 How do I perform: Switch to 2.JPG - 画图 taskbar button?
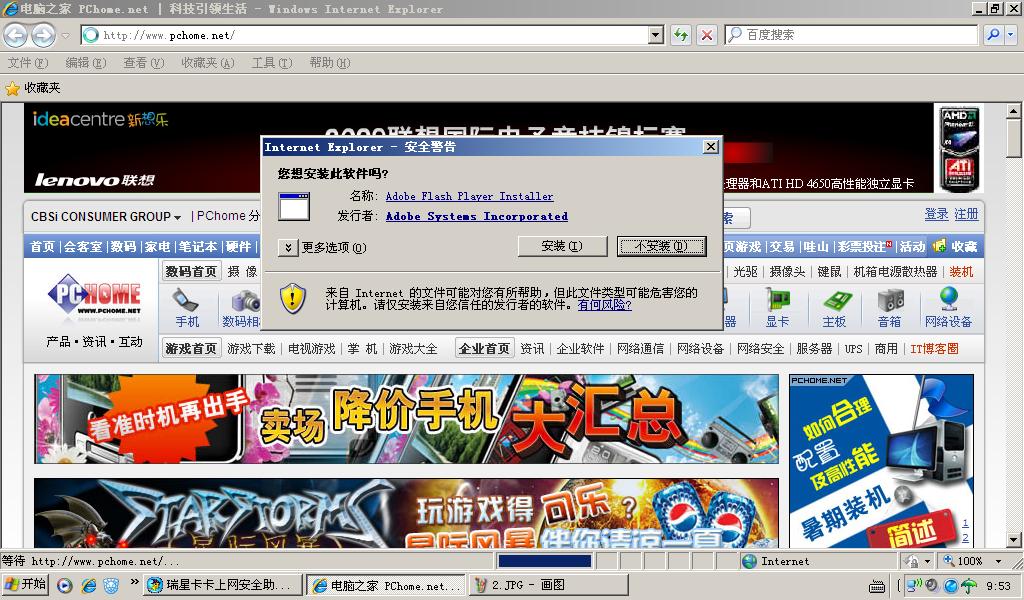coord(549,585)
